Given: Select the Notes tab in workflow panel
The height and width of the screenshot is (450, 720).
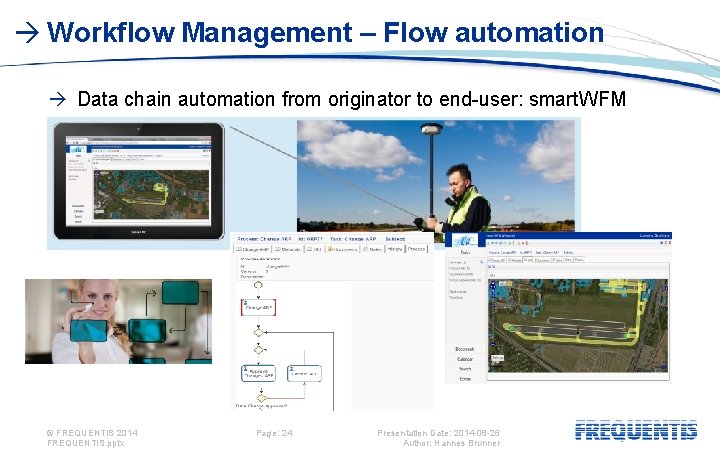Looking at the screenshot, I should tap(372, 249).
